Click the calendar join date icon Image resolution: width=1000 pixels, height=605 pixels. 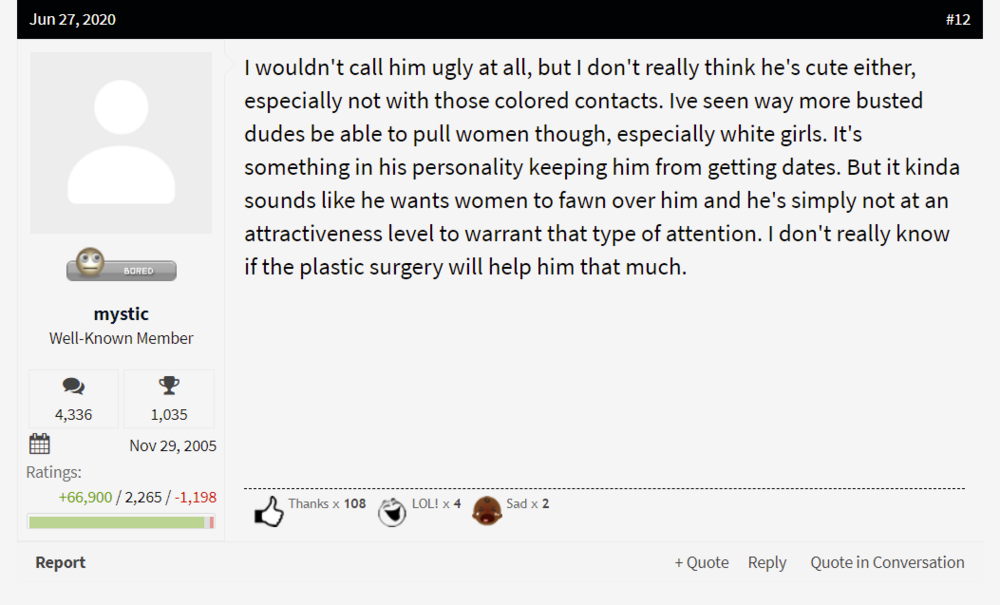40,444
